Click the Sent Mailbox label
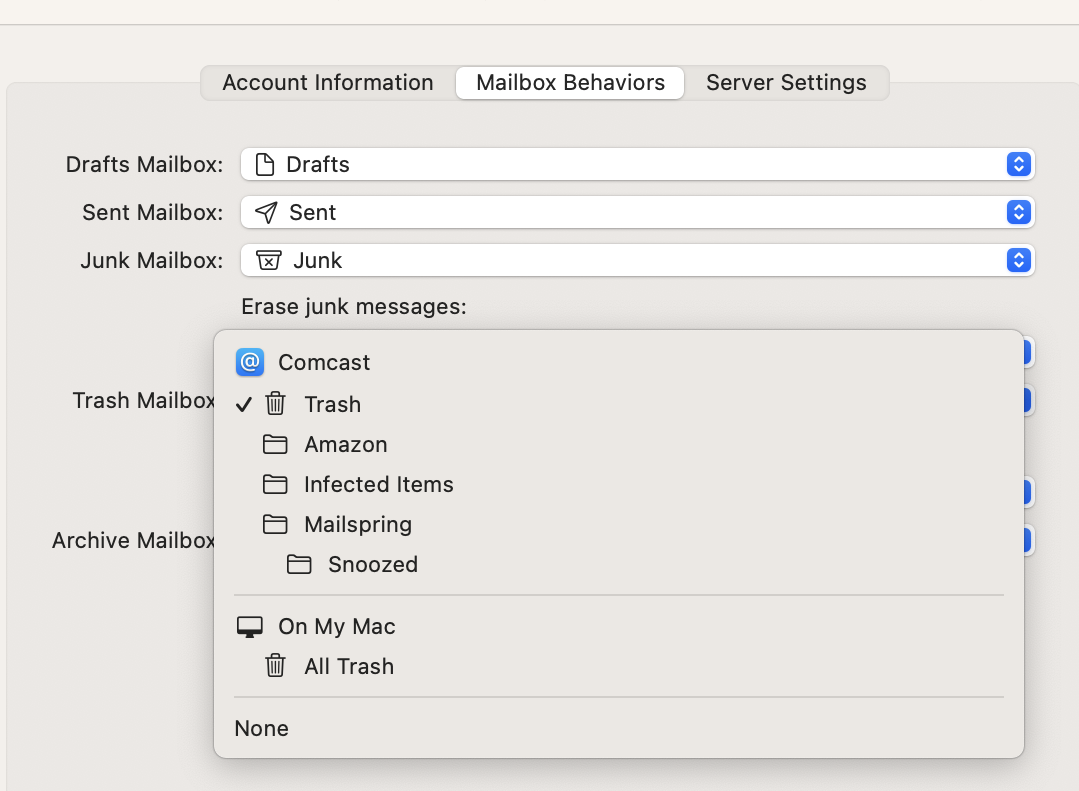Image resolution: width=1079 pixels, height=791 pixels. click(153, 212)
